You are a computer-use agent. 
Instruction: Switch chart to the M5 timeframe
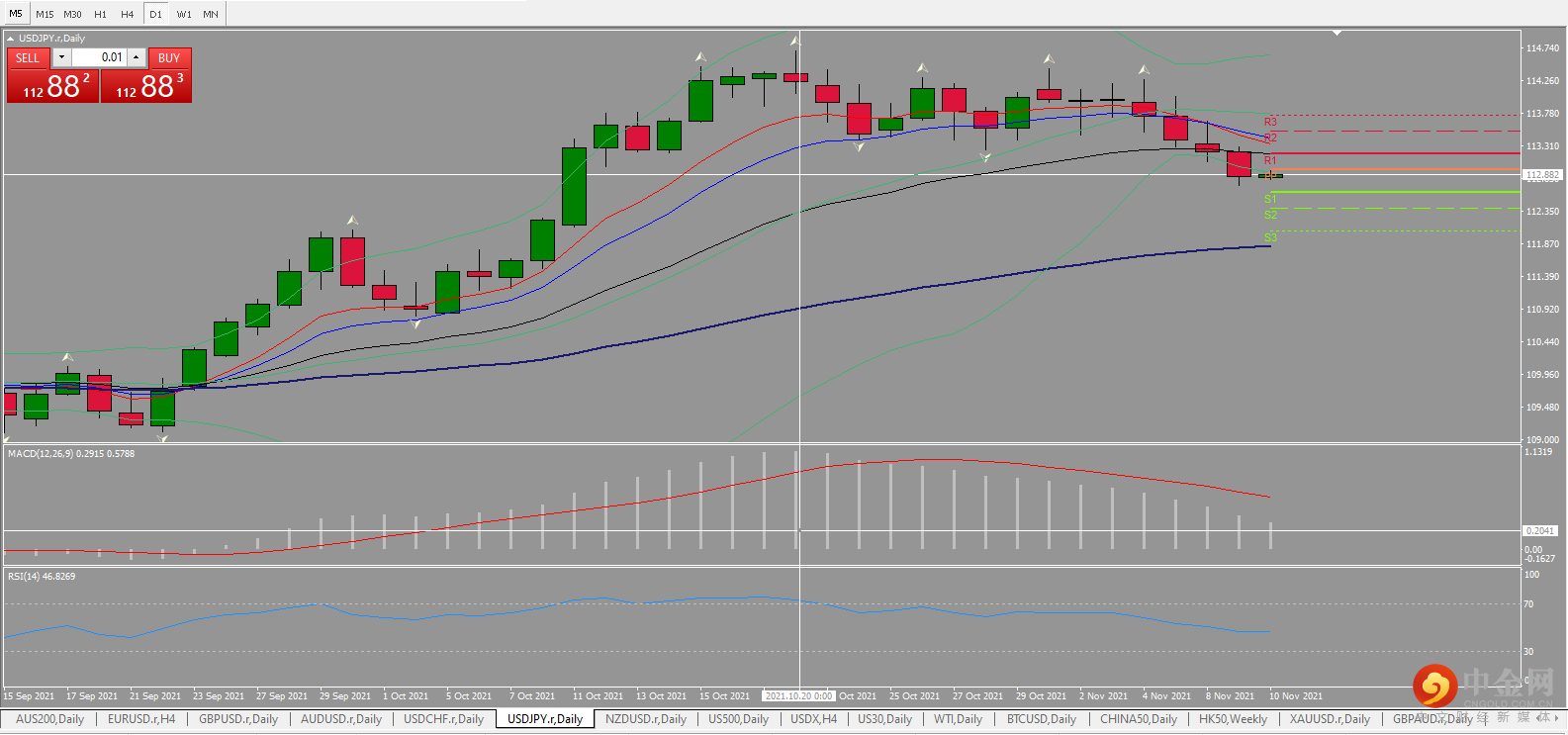pyautogui.click(x=16, y=14)
